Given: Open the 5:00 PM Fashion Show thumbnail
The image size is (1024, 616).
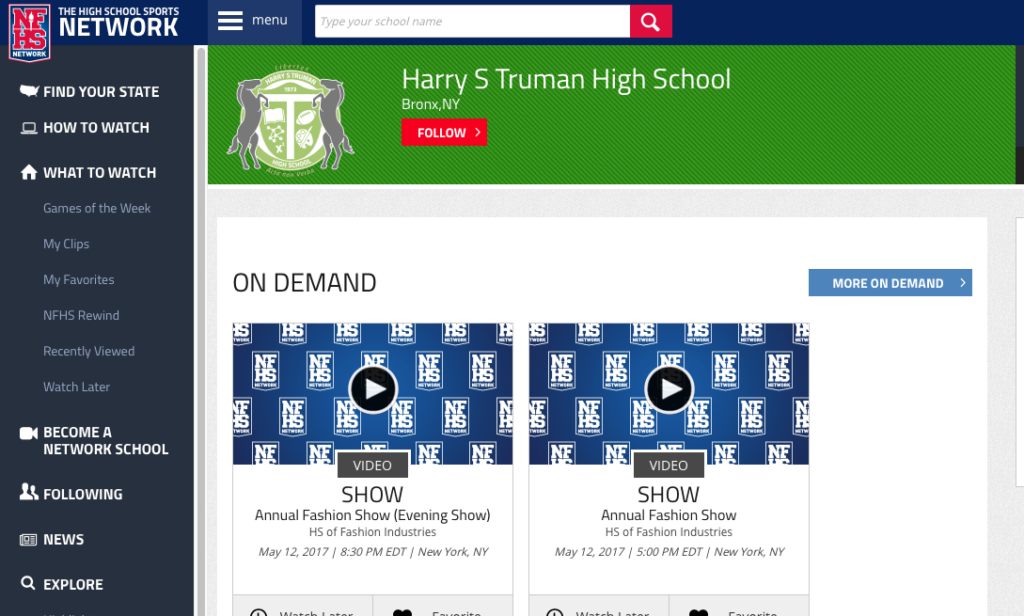Looking at the screenshot, I should point(669,394).
